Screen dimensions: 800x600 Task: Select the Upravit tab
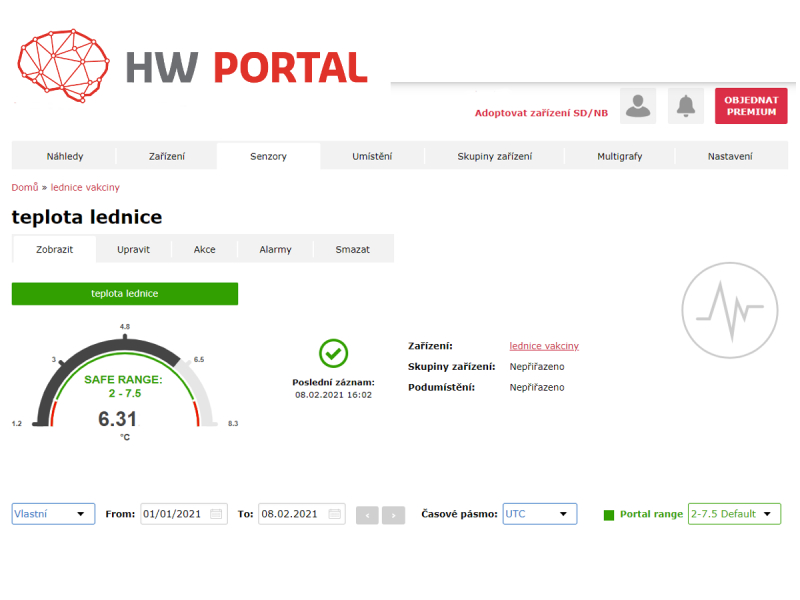(133, 249)
